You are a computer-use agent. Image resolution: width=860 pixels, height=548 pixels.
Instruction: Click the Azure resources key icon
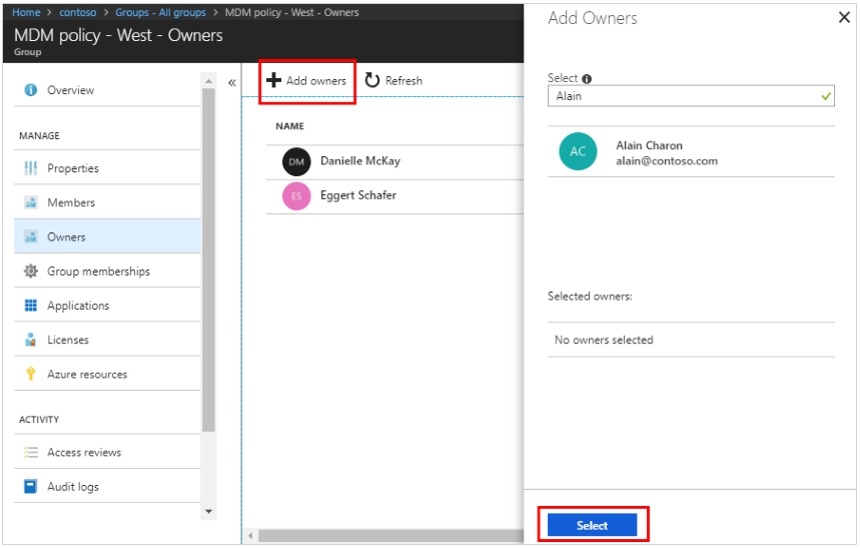30,374
